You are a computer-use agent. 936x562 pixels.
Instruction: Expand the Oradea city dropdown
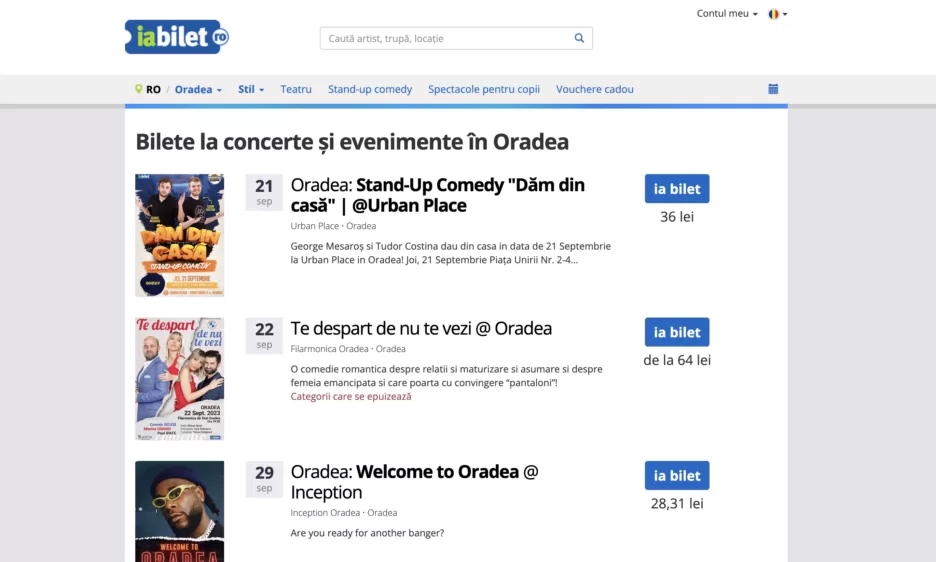point(198,89)
